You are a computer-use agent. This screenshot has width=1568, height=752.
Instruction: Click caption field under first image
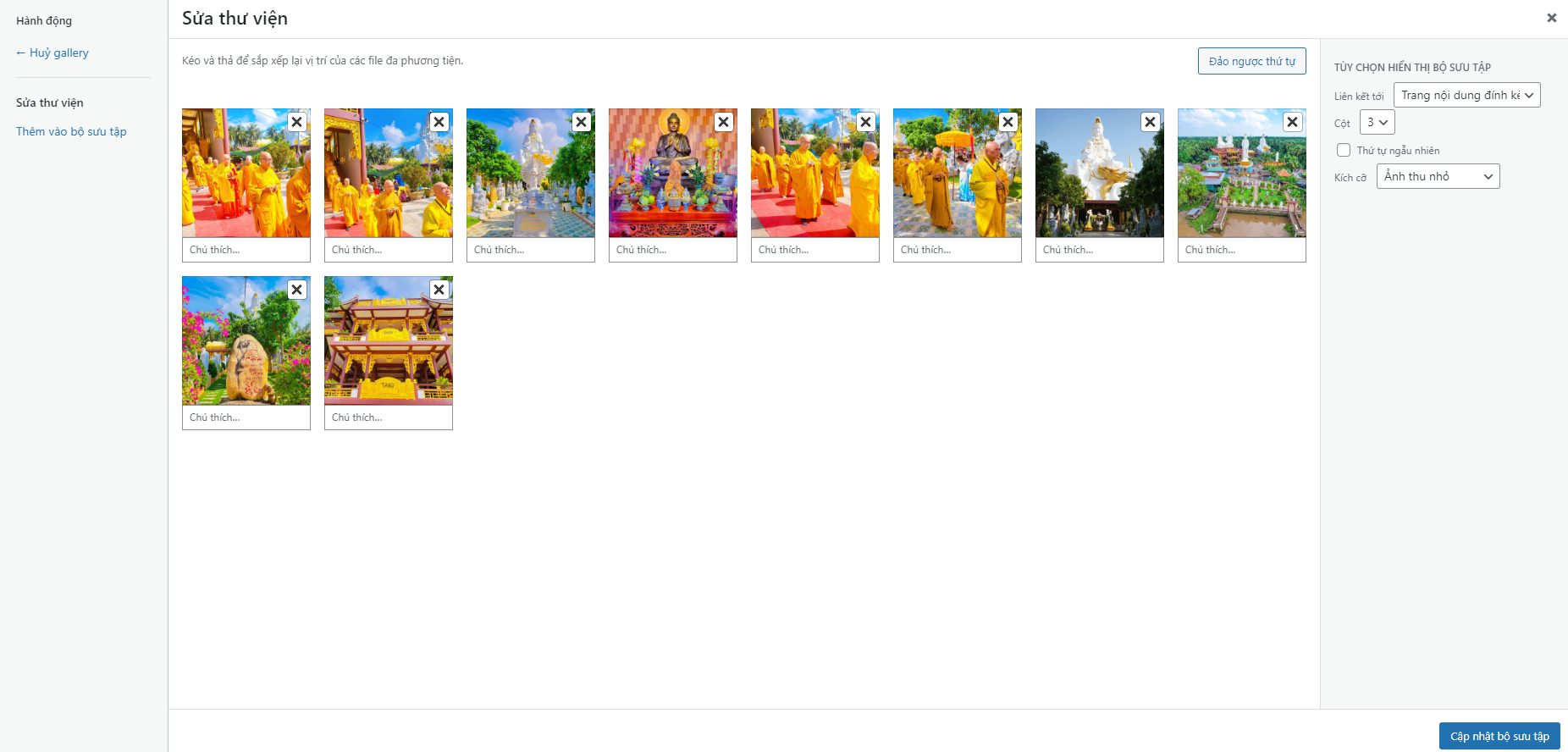click(x=246, y=250)
